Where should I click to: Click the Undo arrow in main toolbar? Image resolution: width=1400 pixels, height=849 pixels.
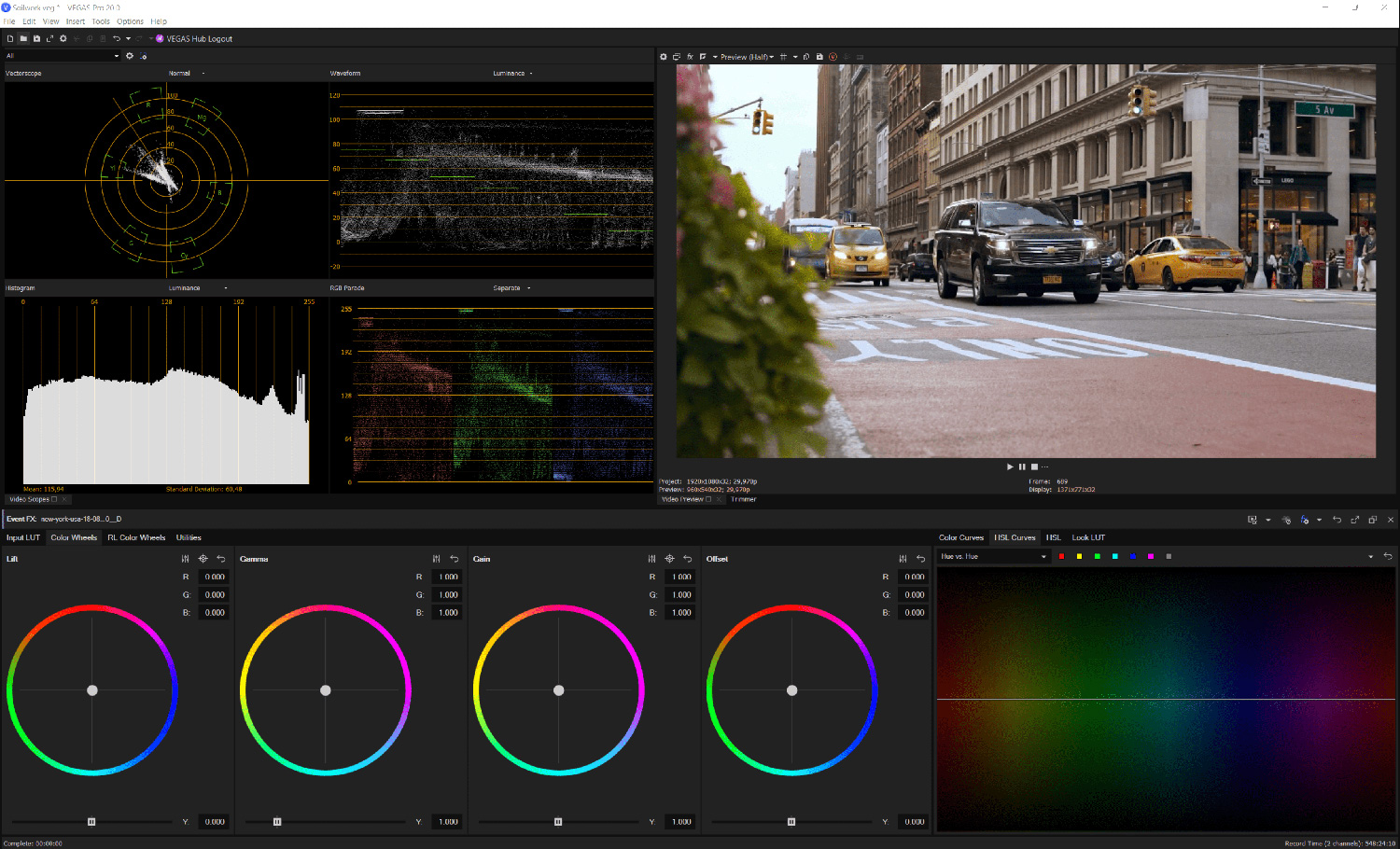(117, 39)
